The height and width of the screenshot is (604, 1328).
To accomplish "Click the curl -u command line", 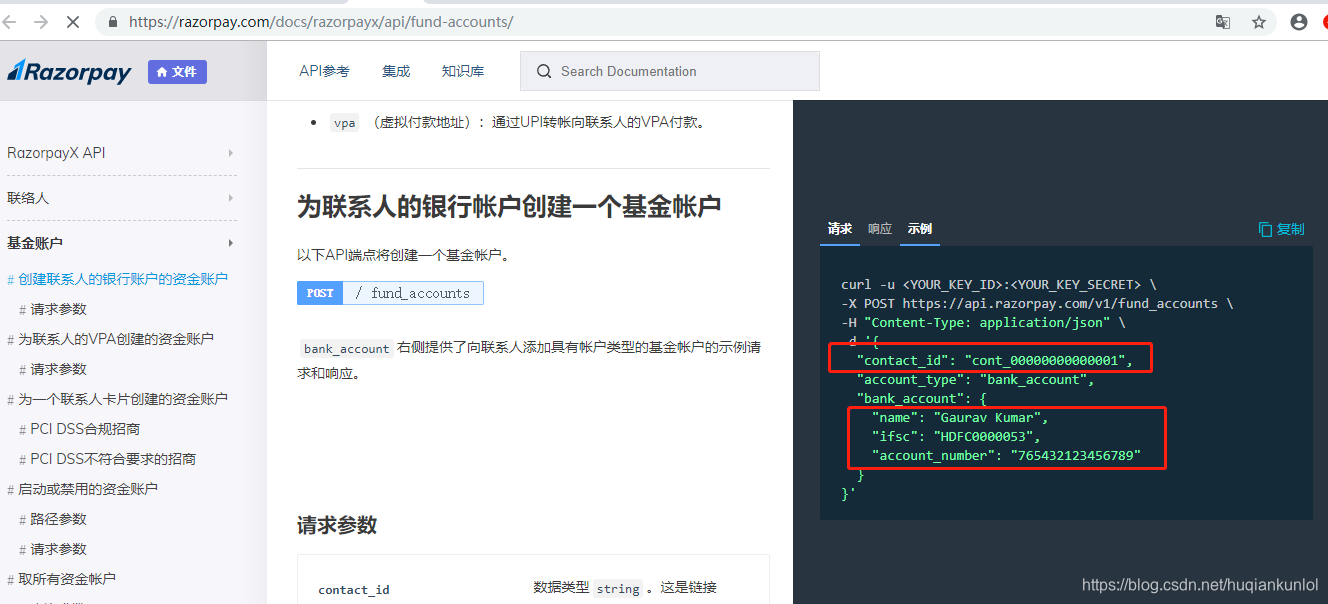I will click(999, 285).
